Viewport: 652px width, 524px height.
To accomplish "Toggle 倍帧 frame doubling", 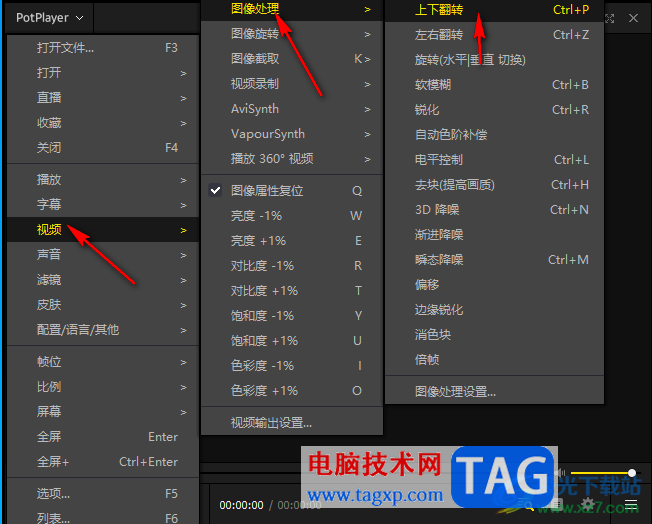I will point(494,360).
